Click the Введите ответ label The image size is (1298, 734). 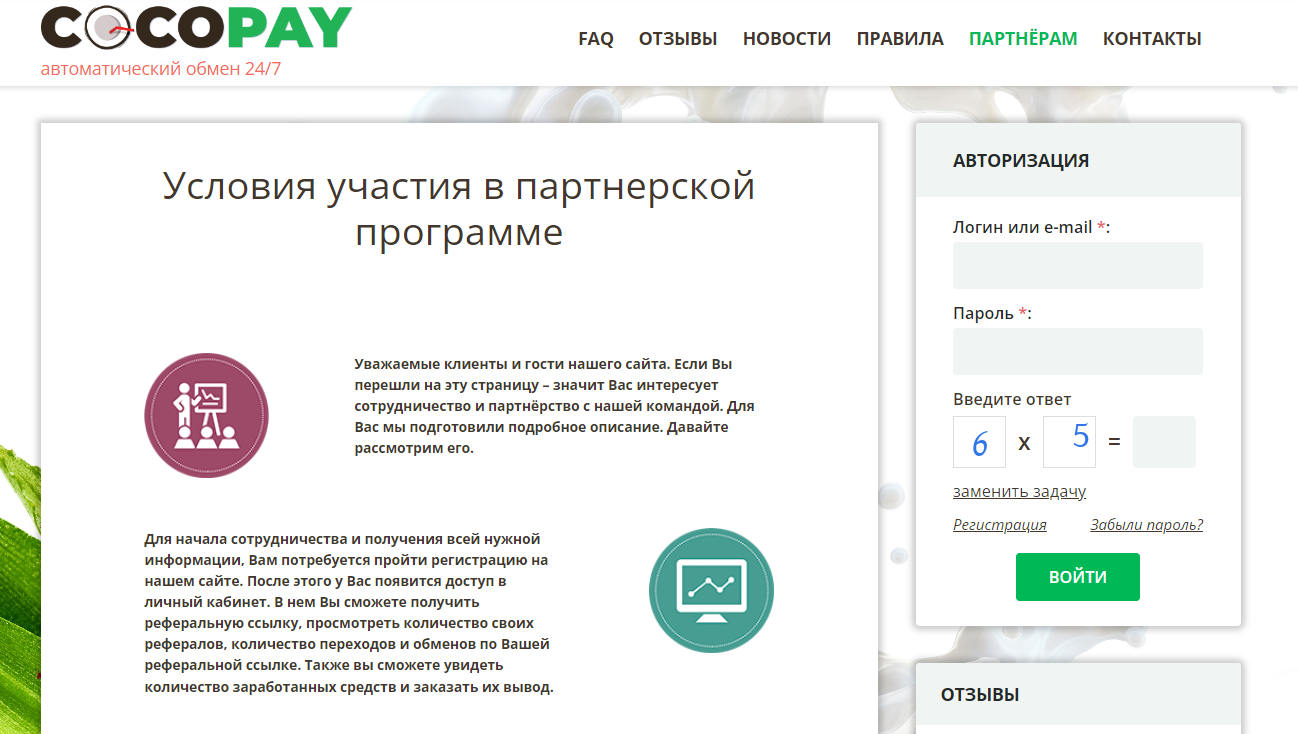coord(1012,399)
